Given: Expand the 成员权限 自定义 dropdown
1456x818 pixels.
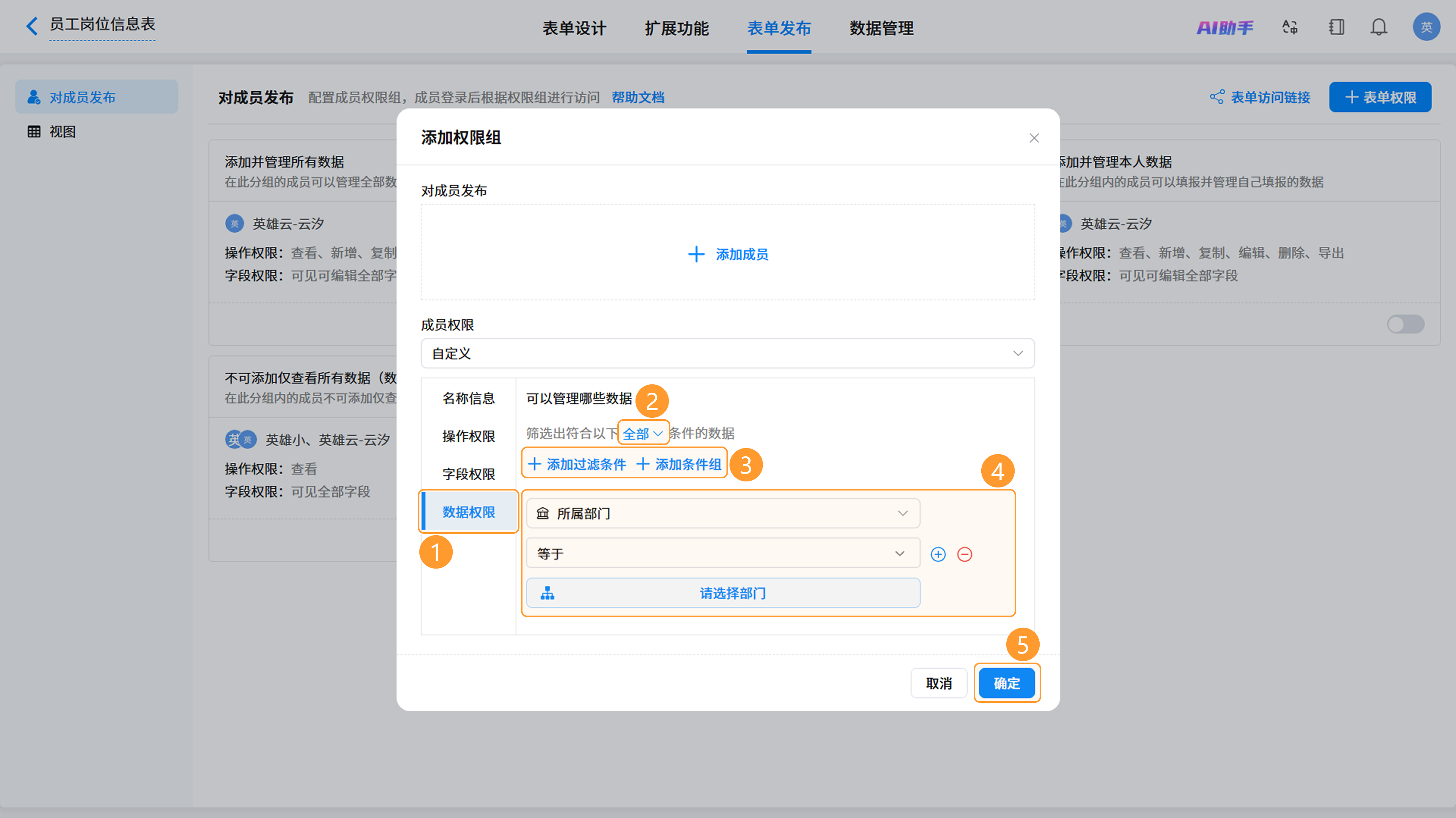Looking at the screenshot, I should (728, 354).
